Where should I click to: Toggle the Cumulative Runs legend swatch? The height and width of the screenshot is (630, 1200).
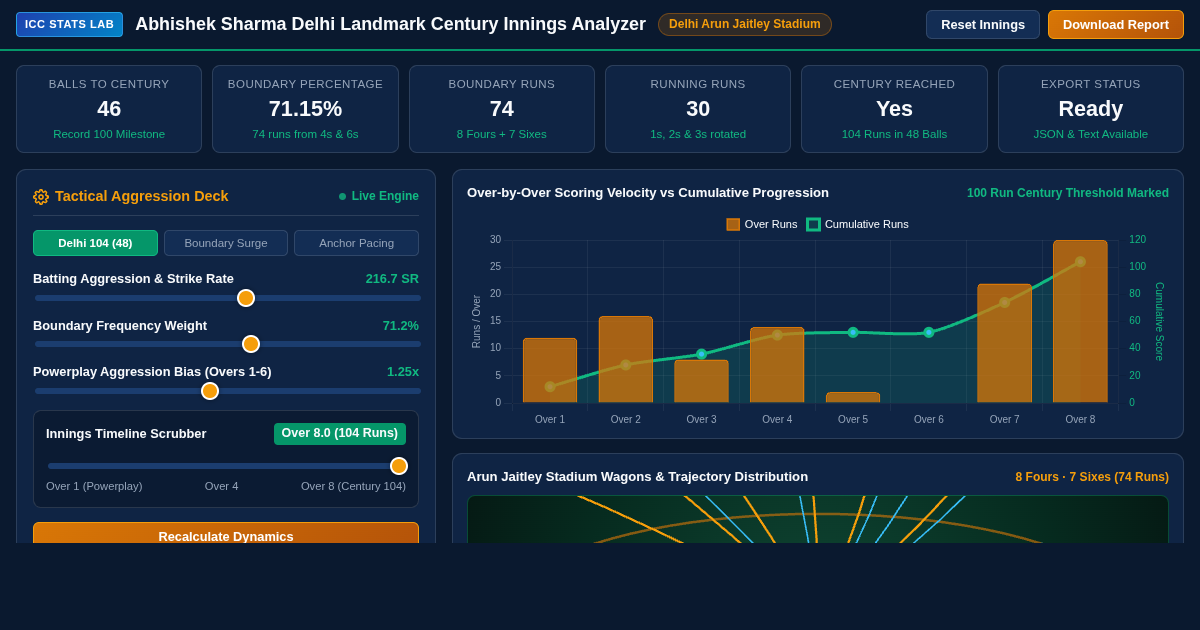[813, 224]
